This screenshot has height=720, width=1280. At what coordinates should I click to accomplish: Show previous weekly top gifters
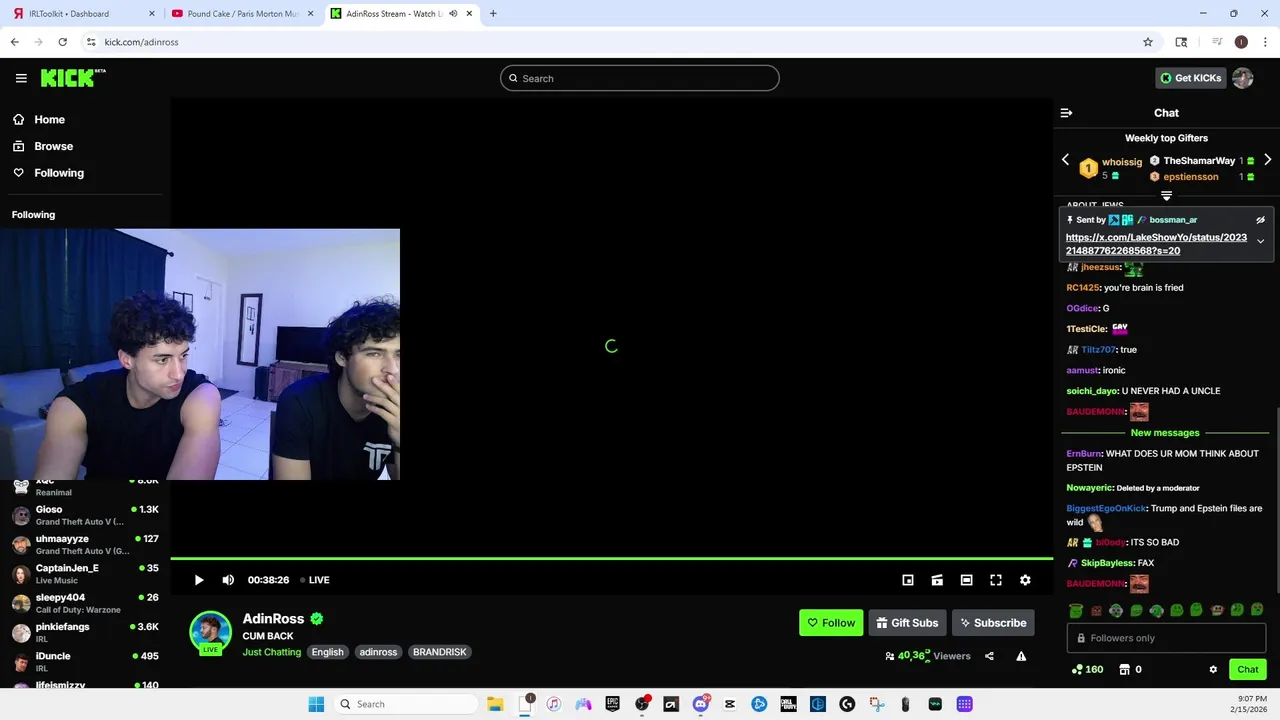[1065, 160]
